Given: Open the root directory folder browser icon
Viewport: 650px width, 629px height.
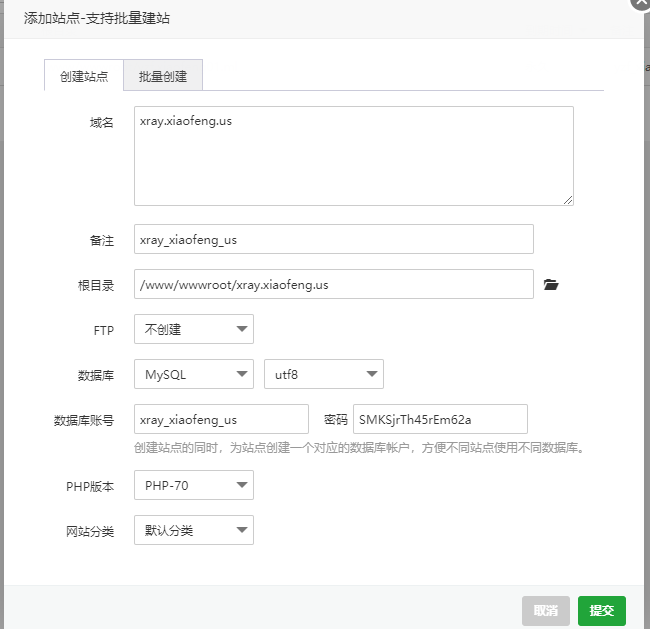Looking at the screenshot, I should (551, 285).
